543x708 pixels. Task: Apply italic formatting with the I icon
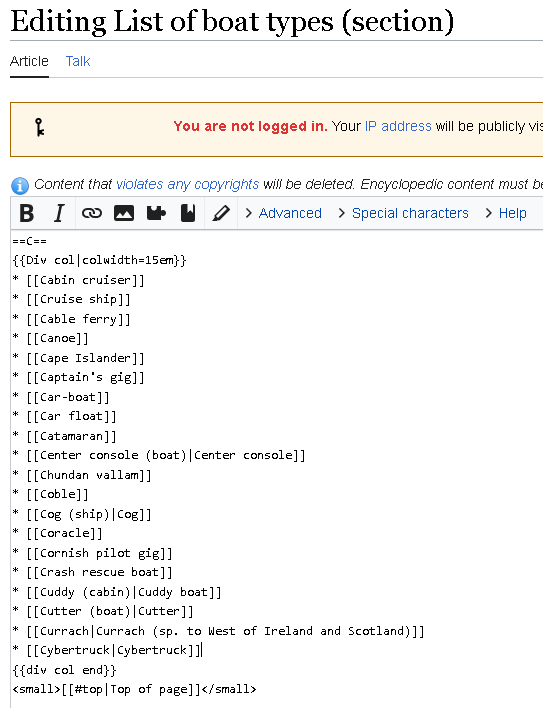point(59,213)
